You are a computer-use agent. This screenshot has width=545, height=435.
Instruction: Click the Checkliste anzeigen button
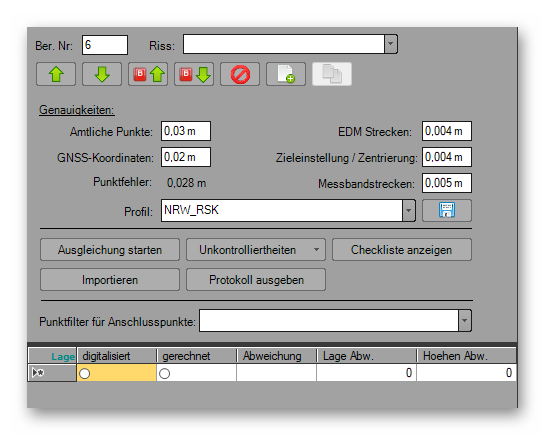click(402, 249)
